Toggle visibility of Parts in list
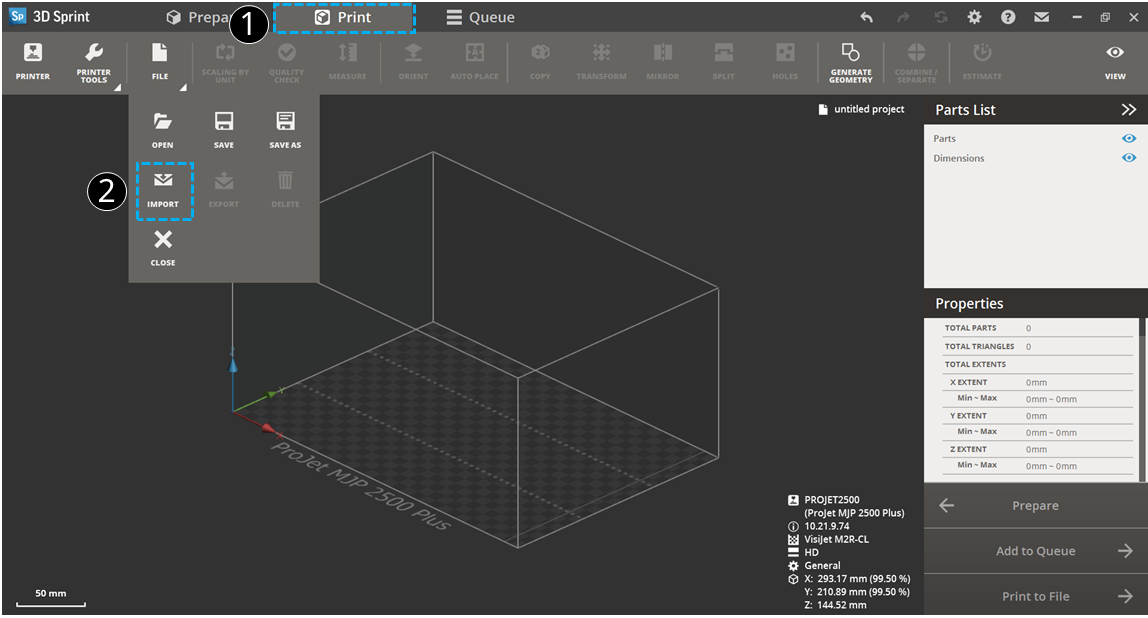Viewport: 1148px width, 618px height. click(1129, 139)
